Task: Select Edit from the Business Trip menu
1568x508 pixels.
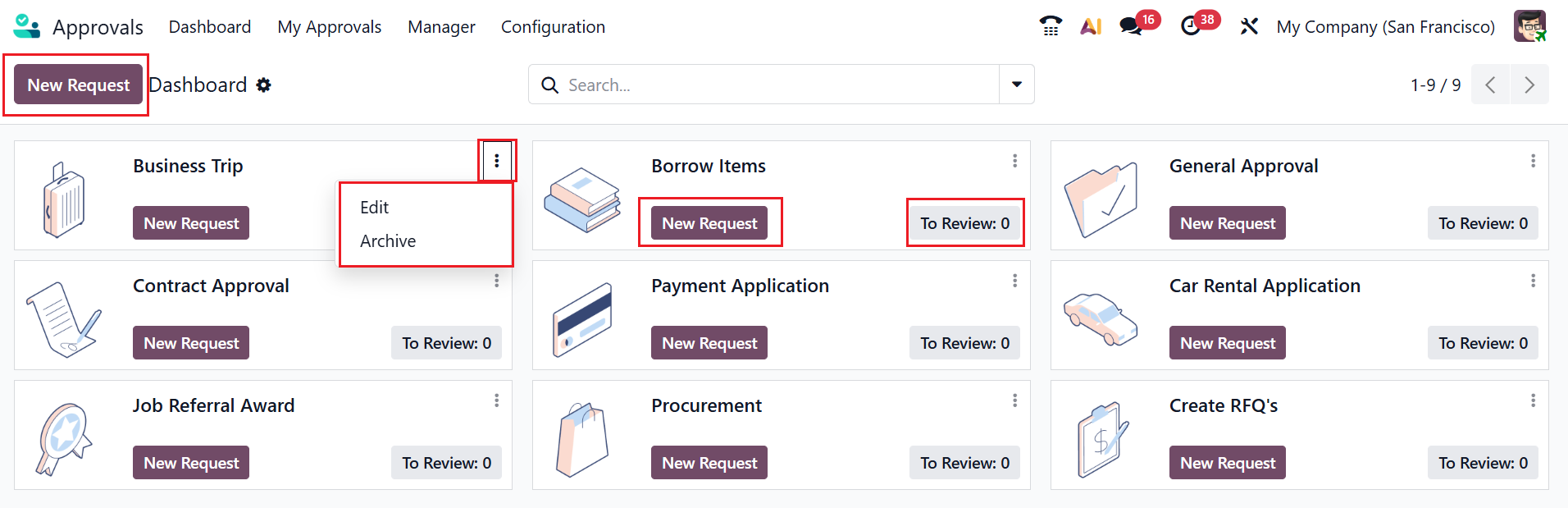Action: click(x=375, y=208)
